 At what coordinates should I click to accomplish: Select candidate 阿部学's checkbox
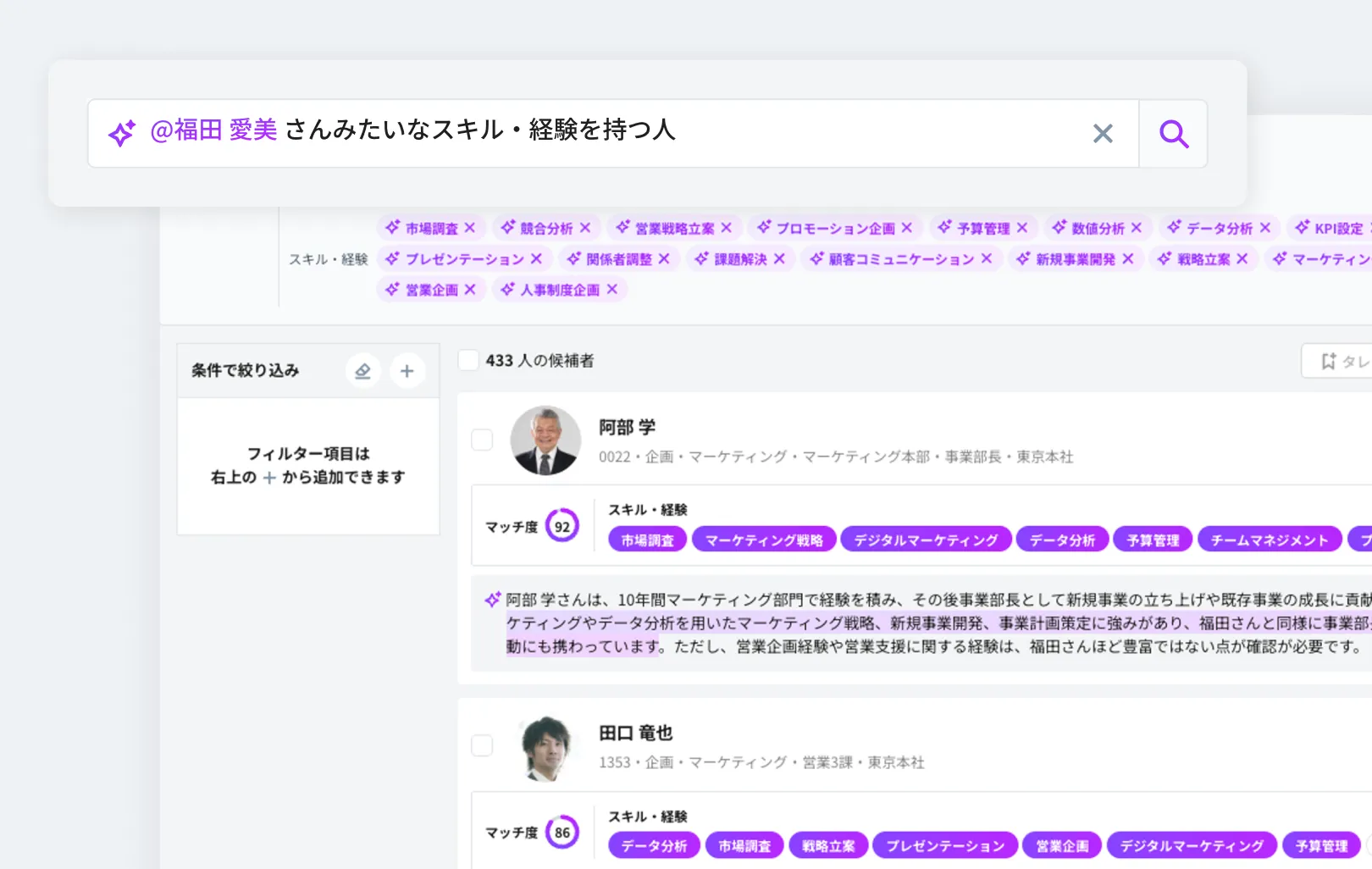coord(482,440)
